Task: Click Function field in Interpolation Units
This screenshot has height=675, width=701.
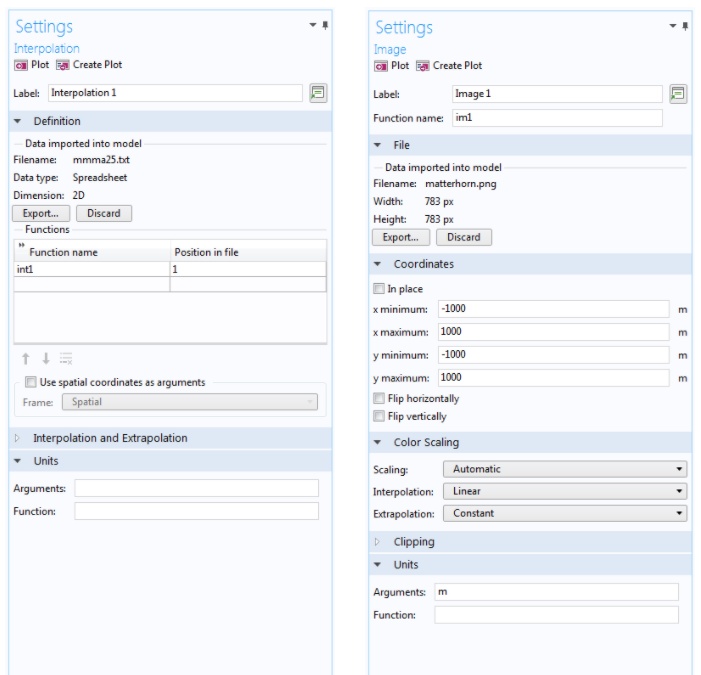Action: coord(197,511)
